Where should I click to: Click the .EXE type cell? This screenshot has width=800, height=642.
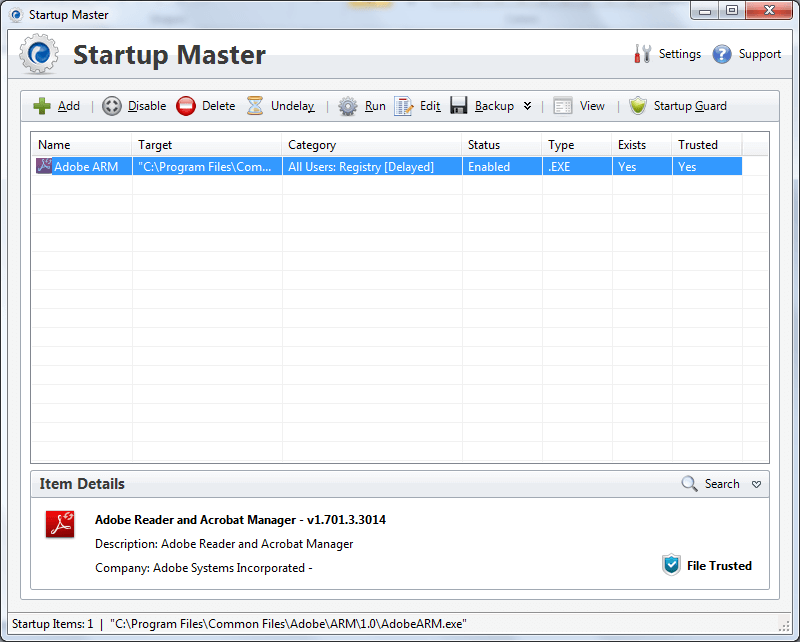point(577,166)
